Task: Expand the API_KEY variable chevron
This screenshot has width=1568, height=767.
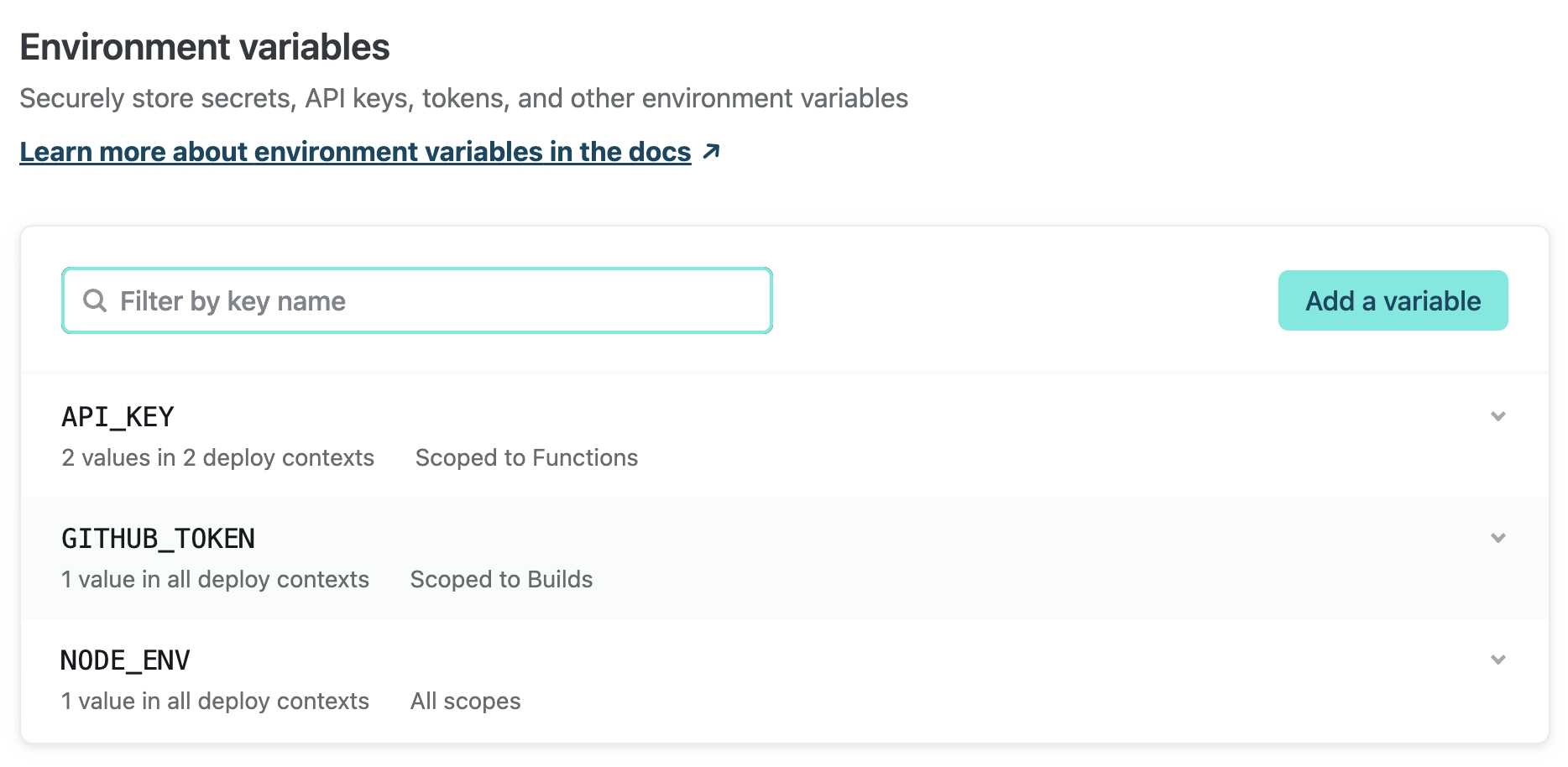Action: (x=1497, y=416)
